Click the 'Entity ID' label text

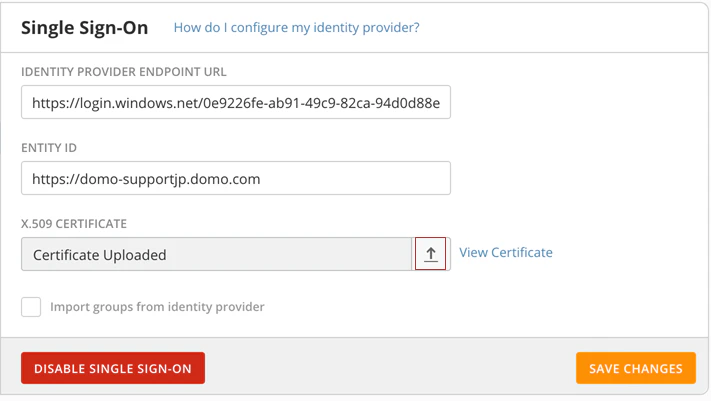click(49, 148)
